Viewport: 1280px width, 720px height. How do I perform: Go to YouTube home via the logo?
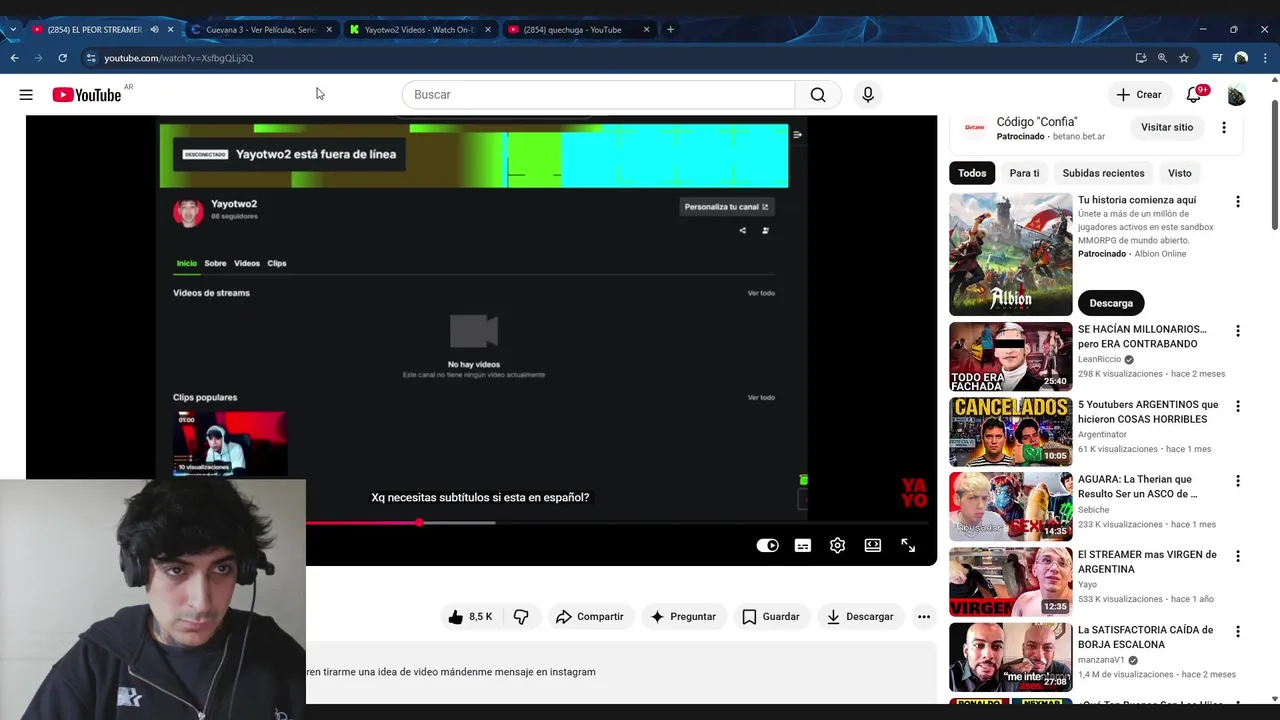86,95
